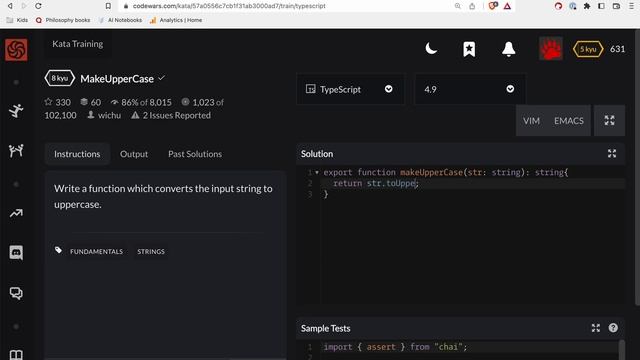Click the 5 kyu rank badge
Viewport: 640px width, 360px height.
[x=588, y=49]
